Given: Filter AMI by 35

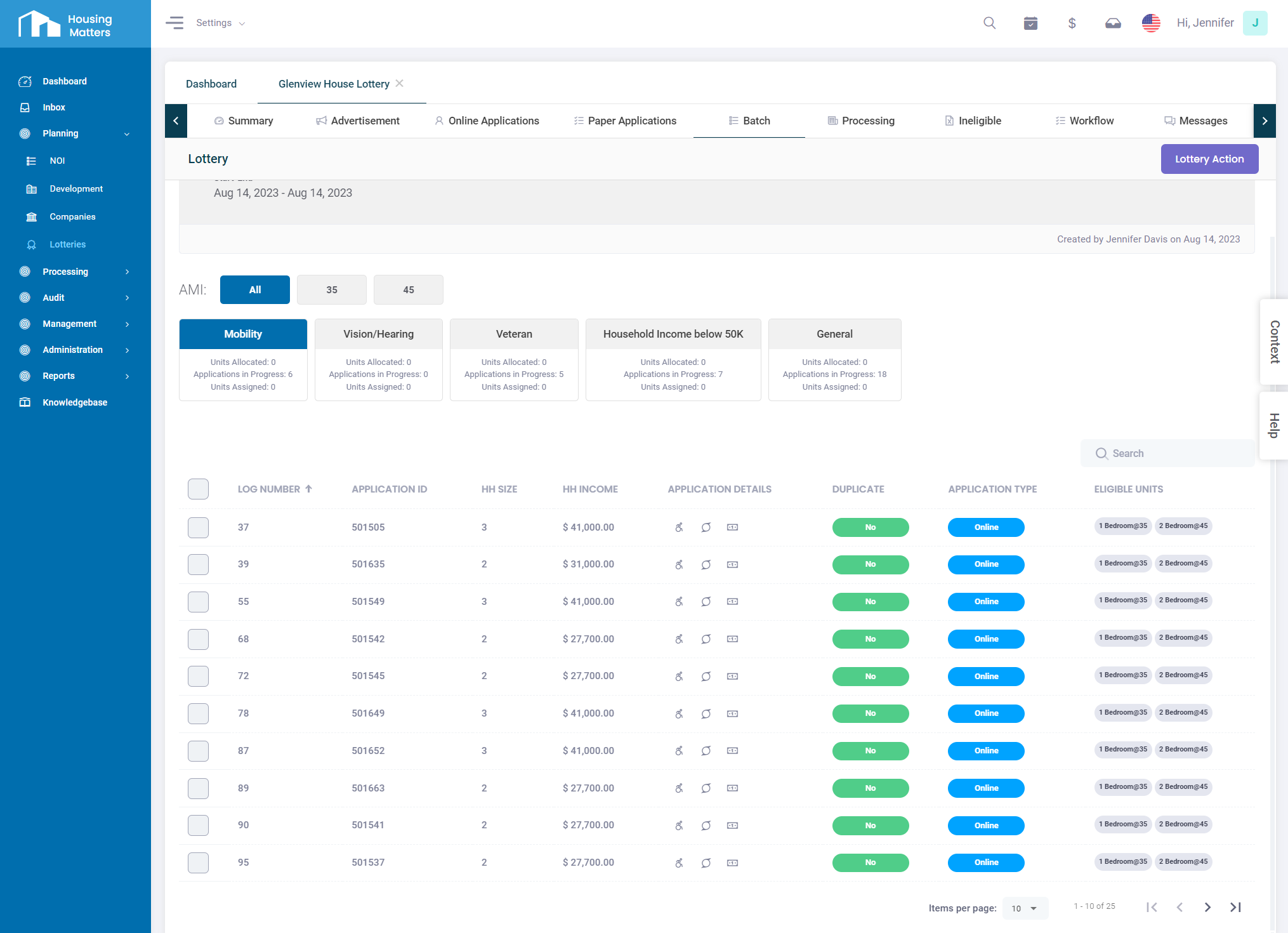Looking at the screenshot, I should [331, 290].
